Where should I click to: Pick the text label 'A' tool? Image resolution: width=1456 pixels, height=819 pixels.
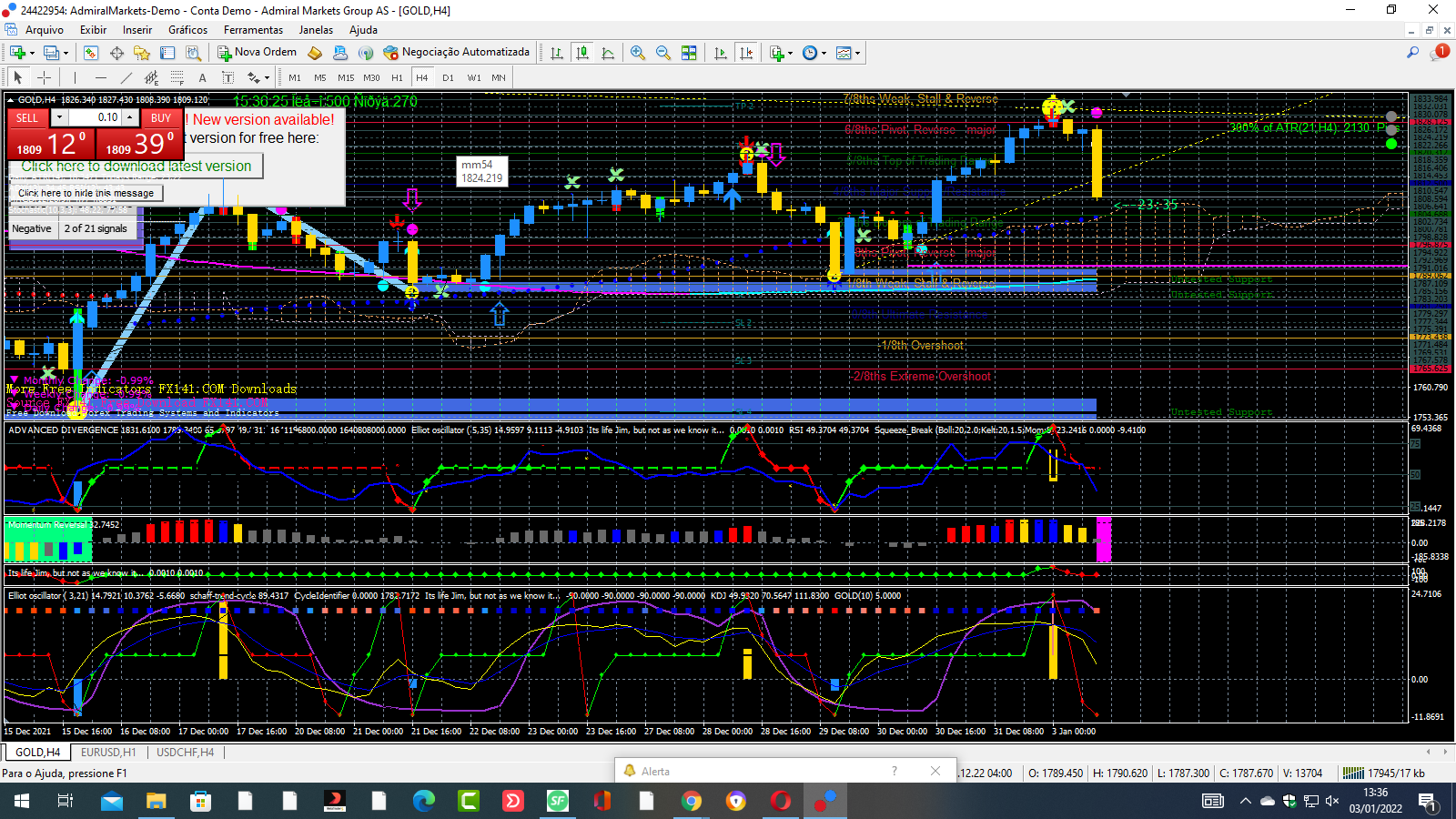coord(202,77)
